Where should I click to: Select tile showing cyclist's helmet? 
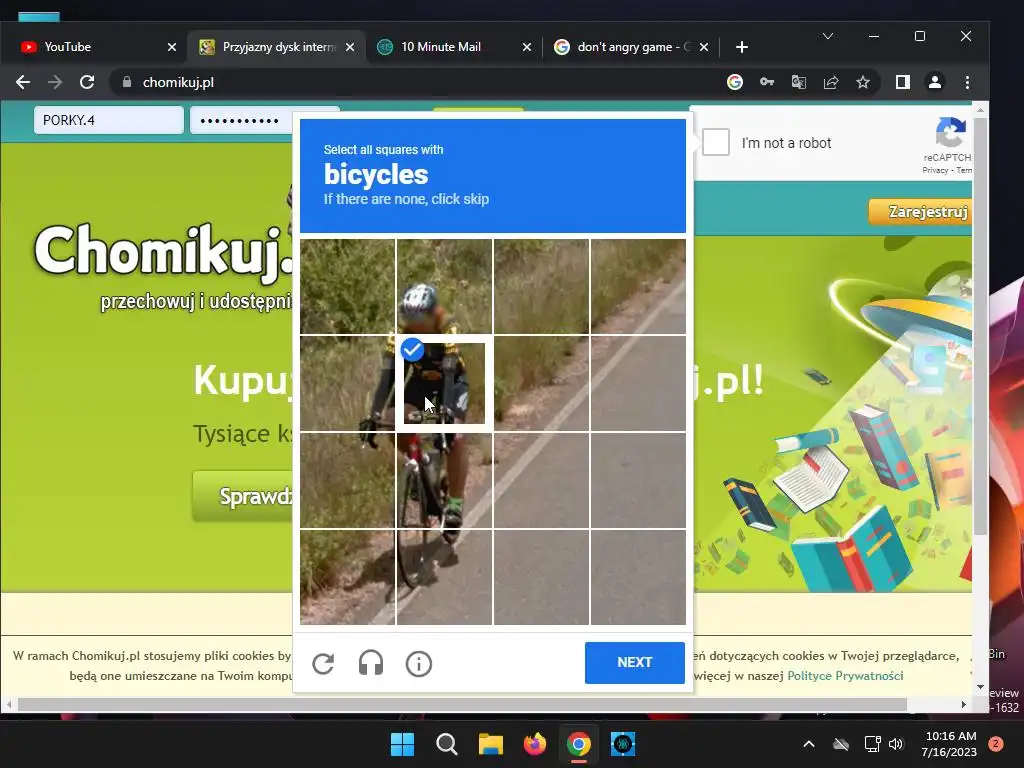[x=444, y=287]
